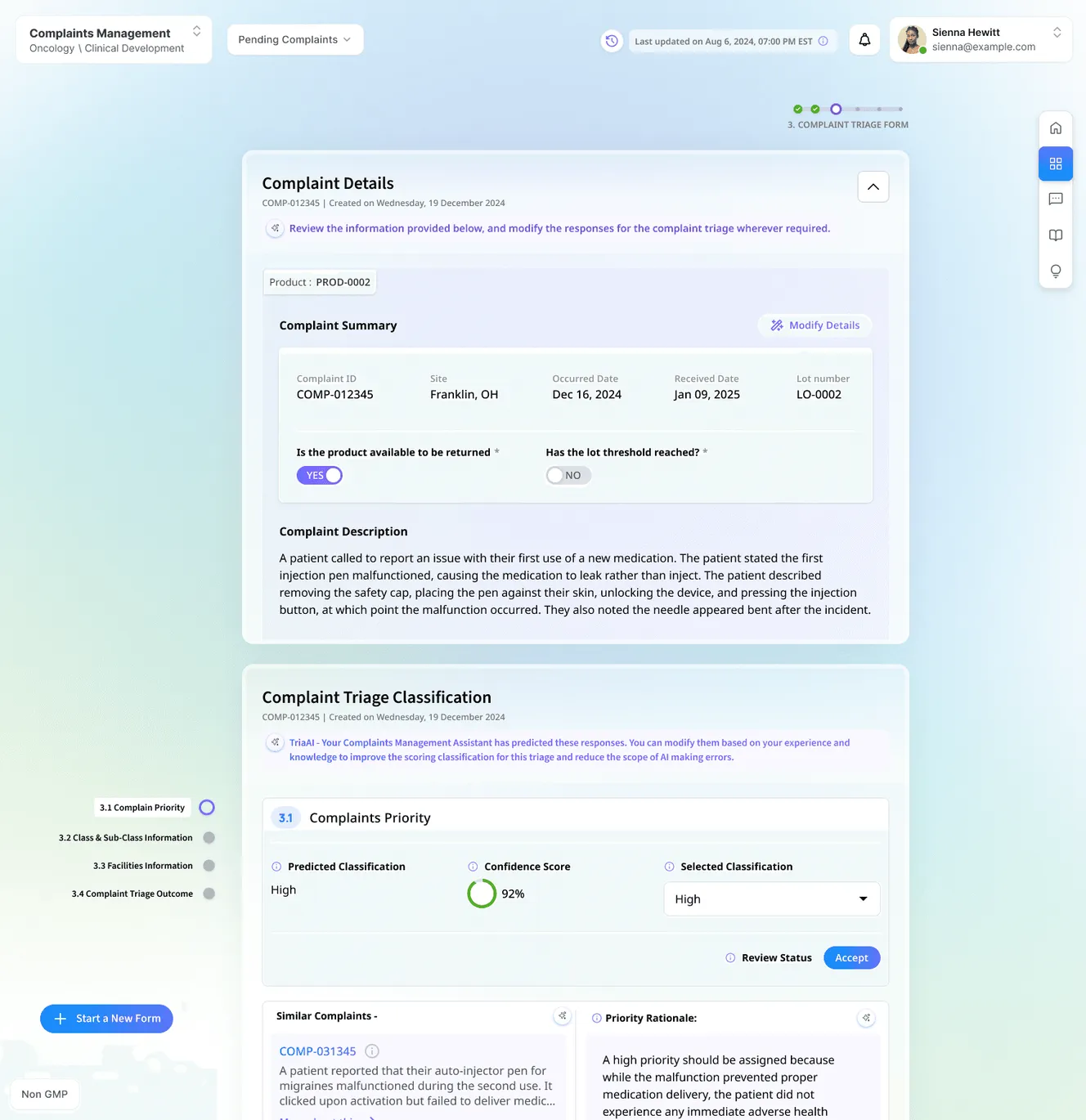Click info icon beside Priority Rationale
This screenshot has width=1086, height=1120.
point(597,1019)
